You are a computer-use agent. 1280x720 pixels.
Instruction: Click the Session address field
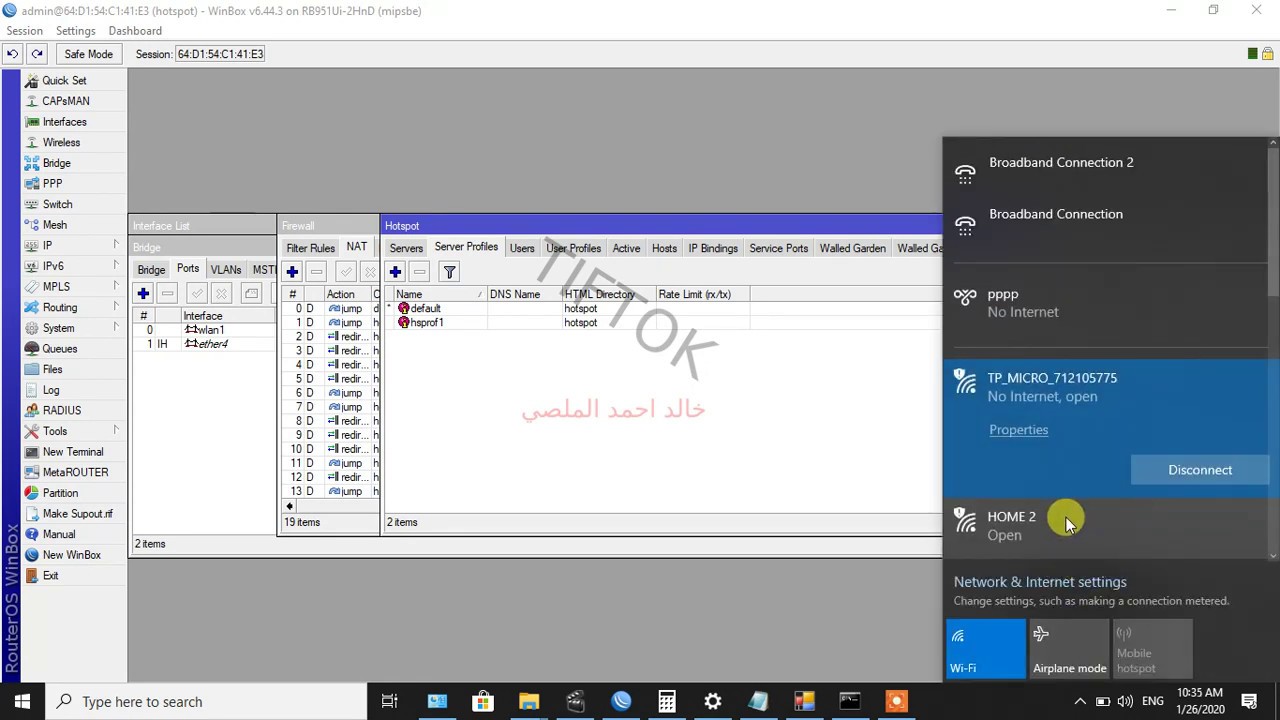pyautogui.click(x=220, y=54)
